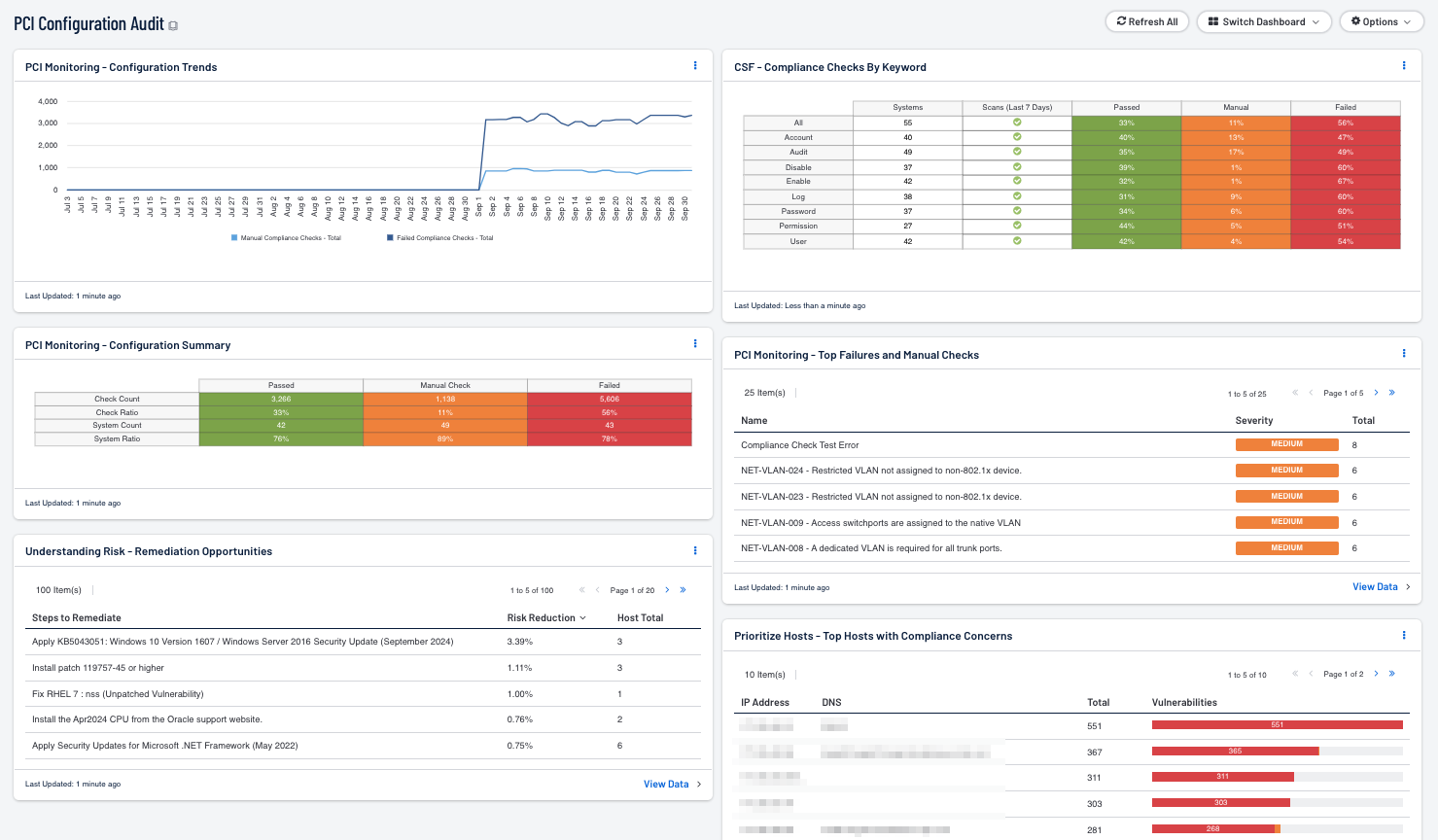Click Severity column header in Top Failures
The height and width of the screenshot is (840, 1438).
pos(1254,420)
